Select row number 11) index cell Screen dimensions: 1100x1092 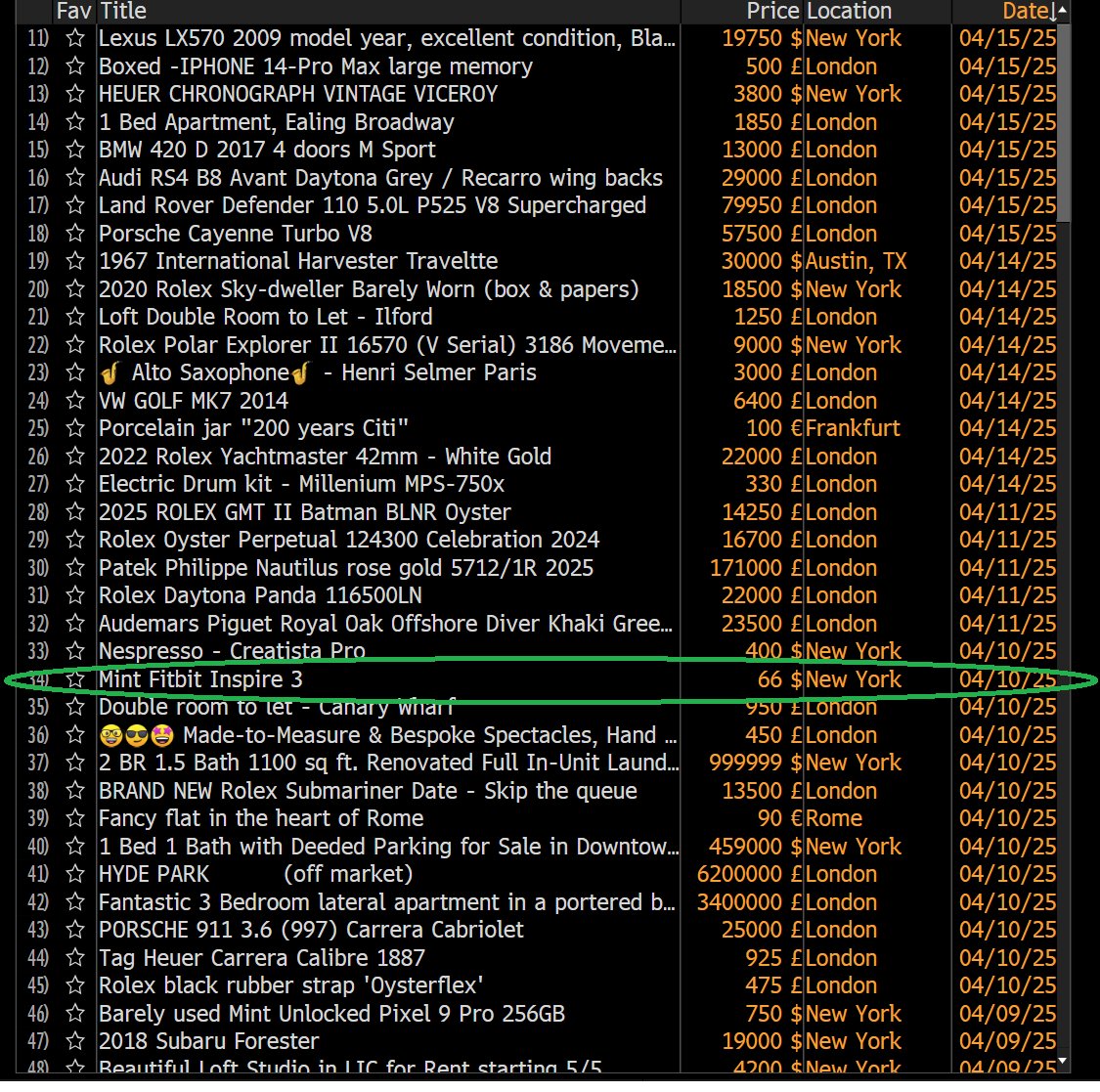[38, 38]
